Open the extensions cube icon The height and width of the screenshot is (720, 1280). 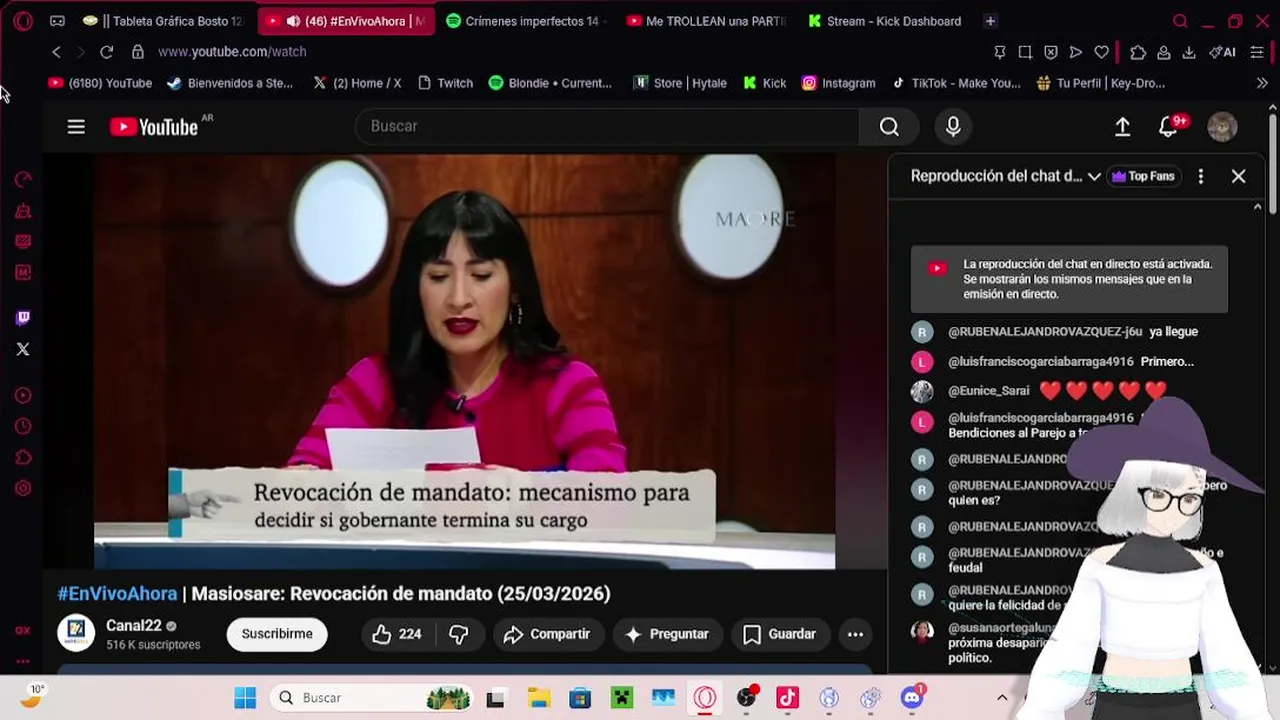pos(1138,52)
